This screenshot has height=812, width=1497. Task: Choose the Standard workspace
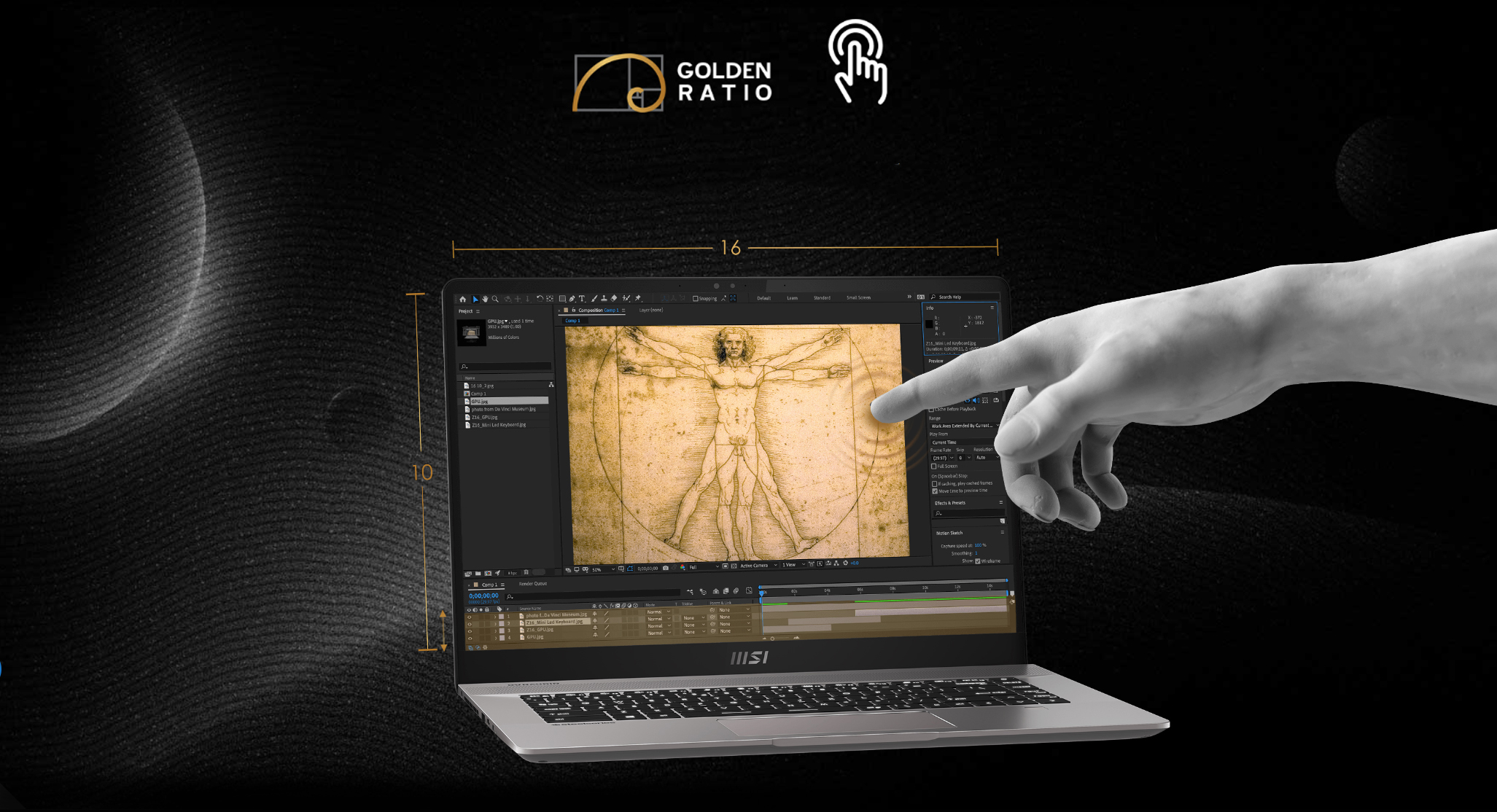pyautogui.click(x=822, y=297)
